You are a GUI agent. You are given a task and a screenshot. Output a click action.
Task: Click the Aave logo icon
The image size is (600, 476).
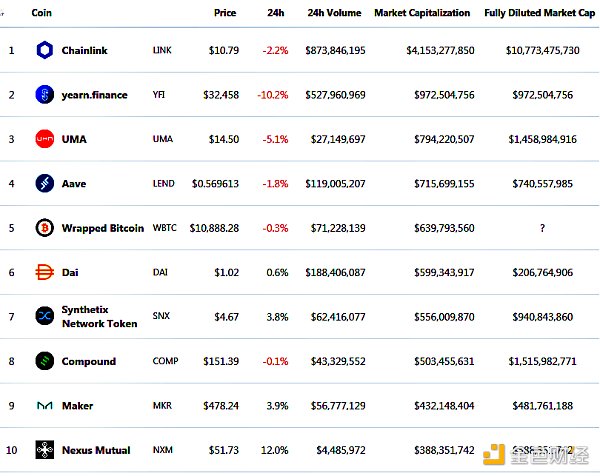point(44,183)
